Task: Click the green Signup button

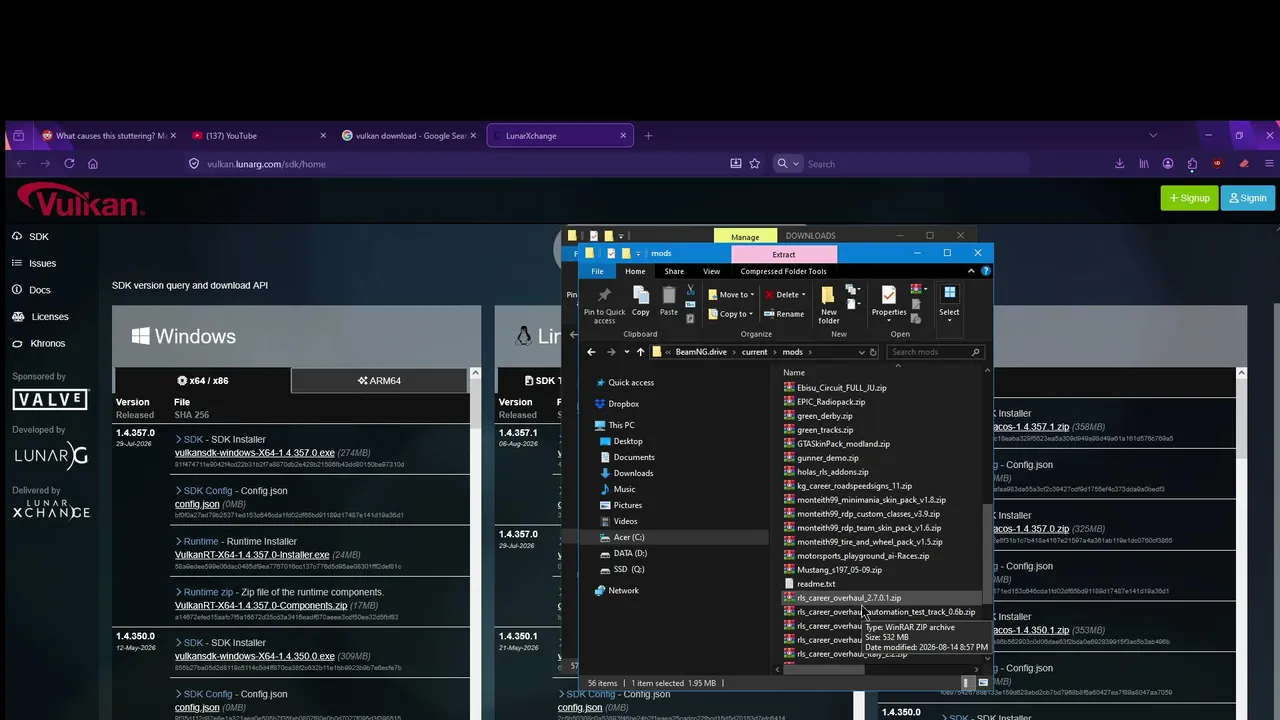Action: point(1189,198)
